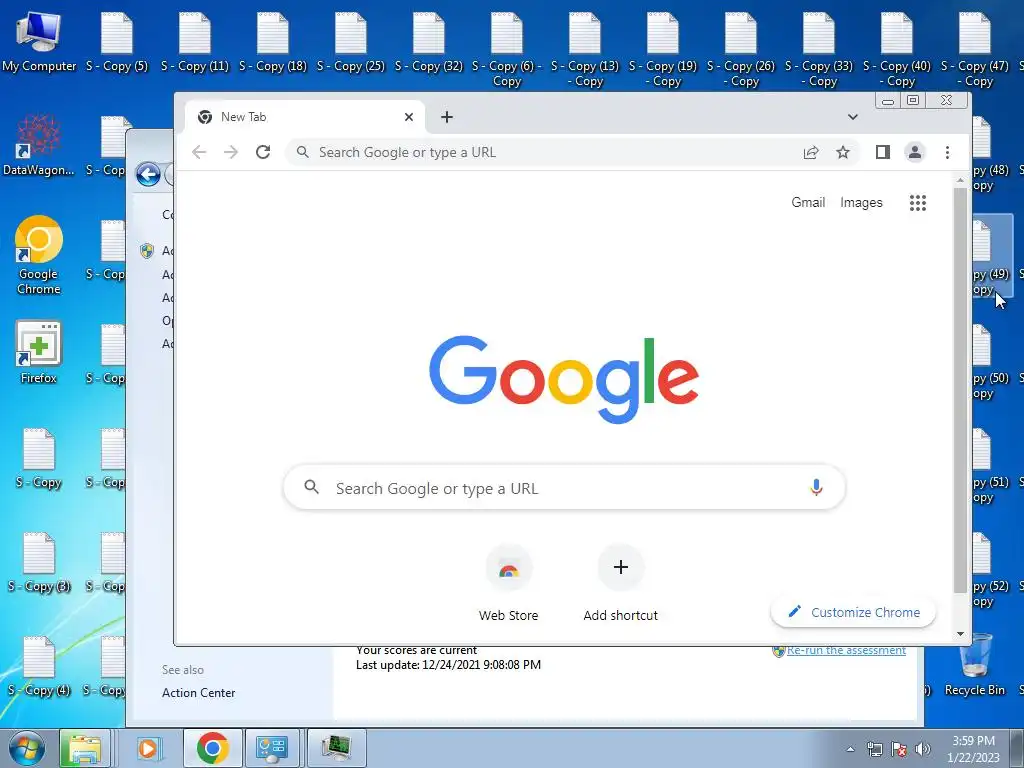1024x768 pixels.
Task: Select the S - Copy (6) - Copy file
Action: tap(507, 49)
